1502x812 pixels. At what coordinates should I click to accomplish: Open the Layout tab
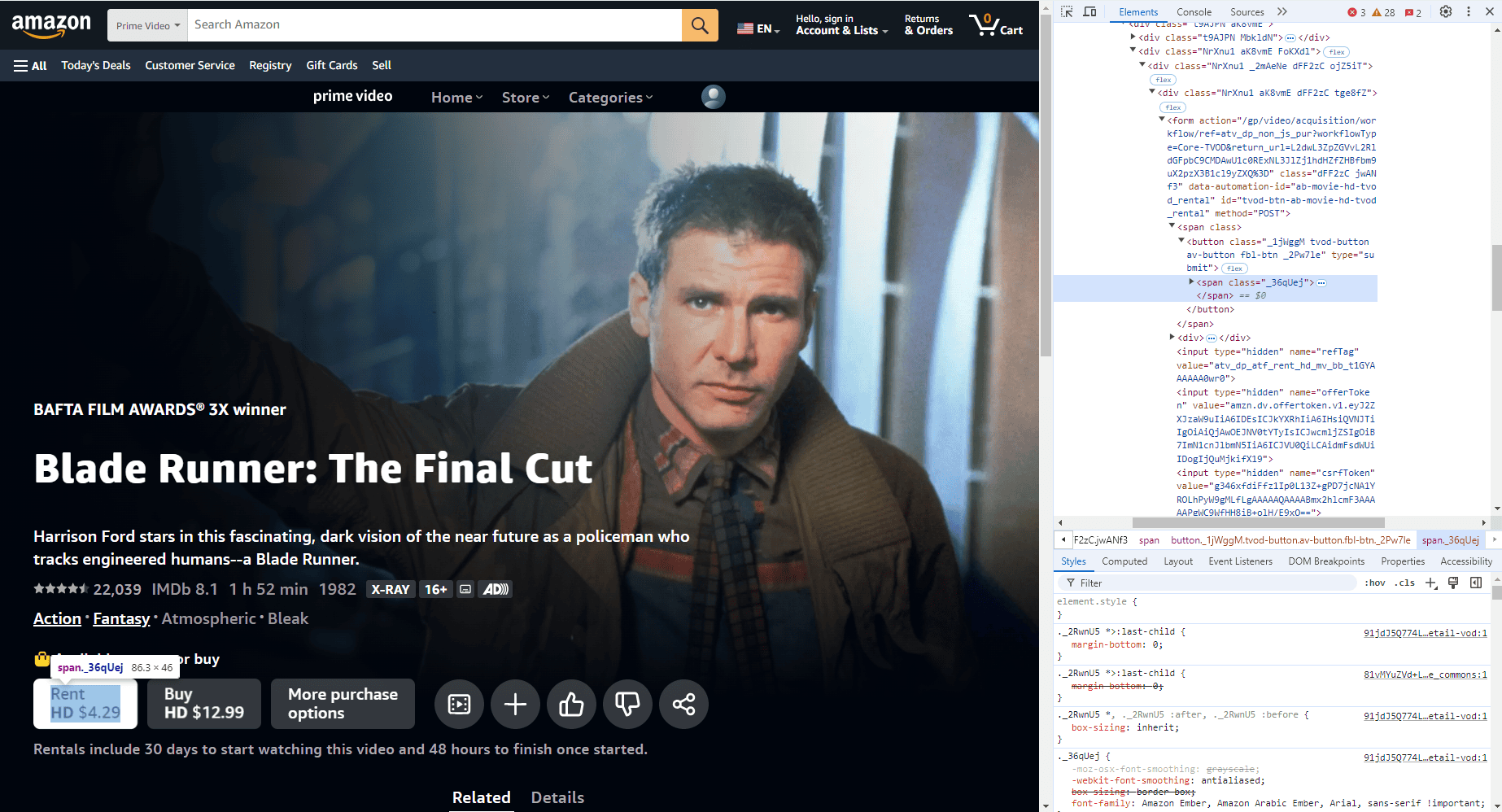[1178, 561]
